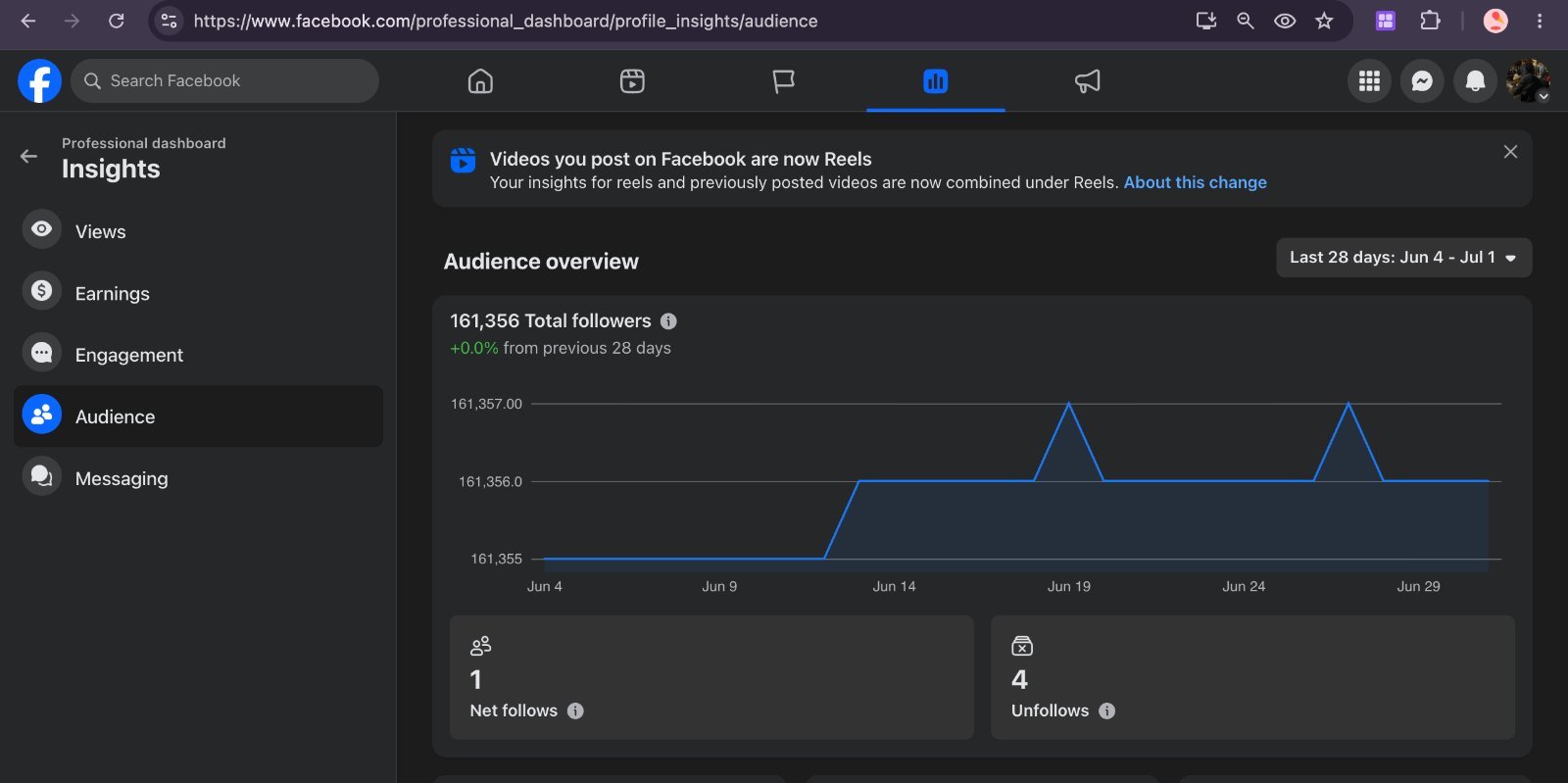Click the 161,356 Total followers heading
This screenshot has width=1568, height=783.
pyautogui.click(x=551, y=320)
